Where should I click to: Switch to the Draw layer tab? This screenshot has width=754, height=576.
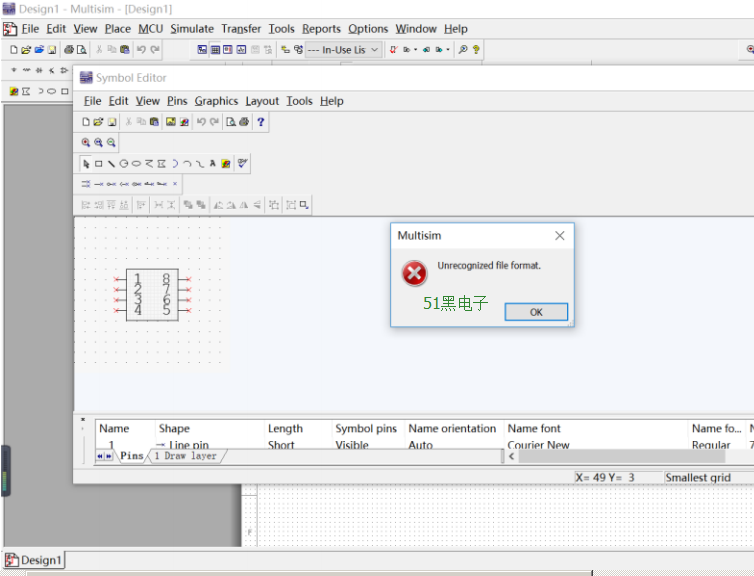click(x=185, y=456)
